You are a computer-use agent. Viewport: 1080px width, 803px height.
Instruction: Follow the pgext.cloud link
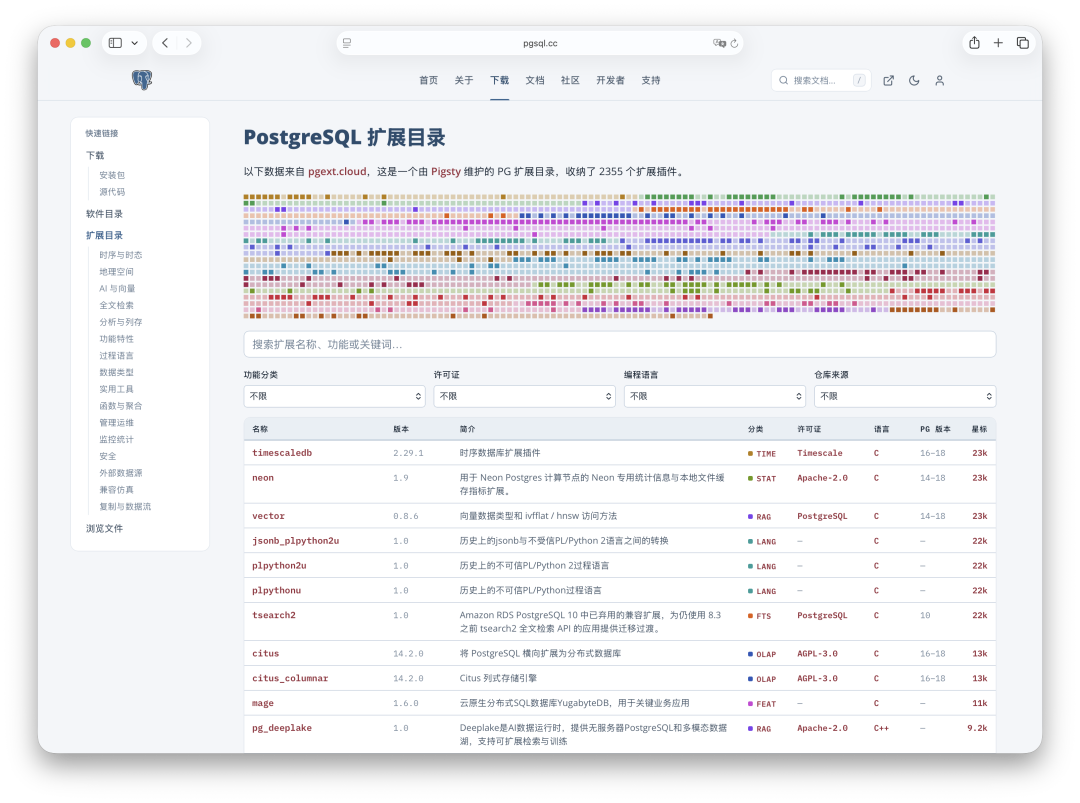[337, 171]
